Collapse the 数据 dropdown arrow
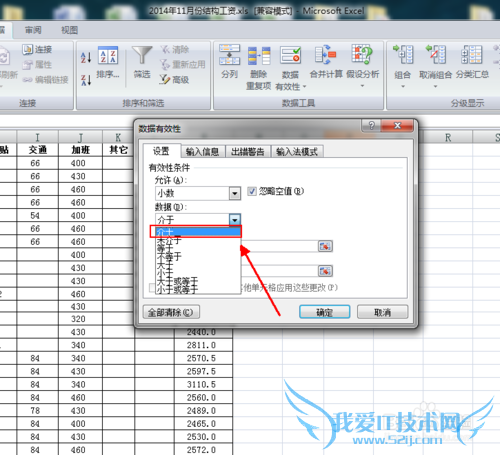This screenshot has height=455, width=500. [235, 220]
